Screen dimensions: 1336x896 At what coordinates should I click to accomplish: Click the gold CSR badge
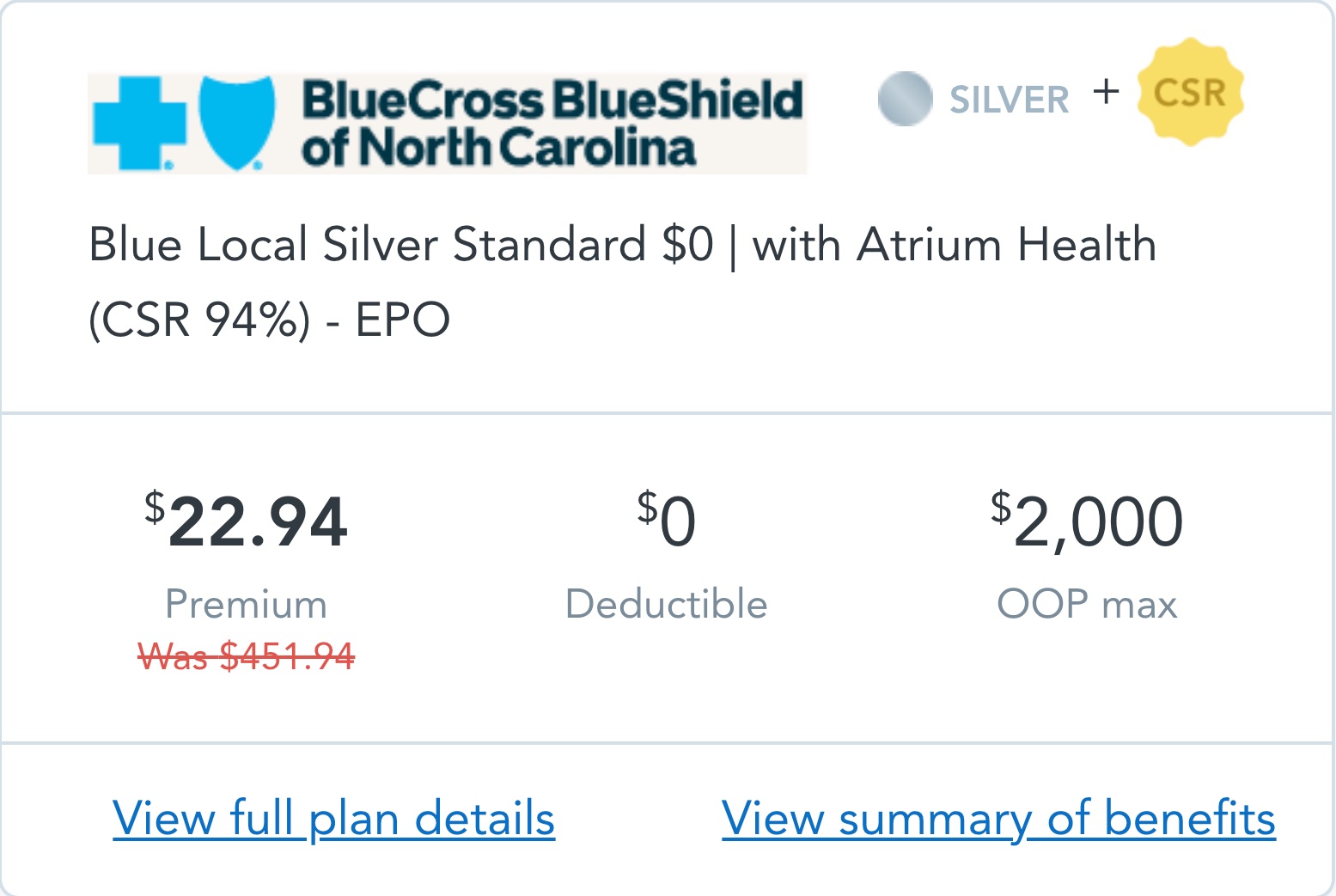point(1190,92)
